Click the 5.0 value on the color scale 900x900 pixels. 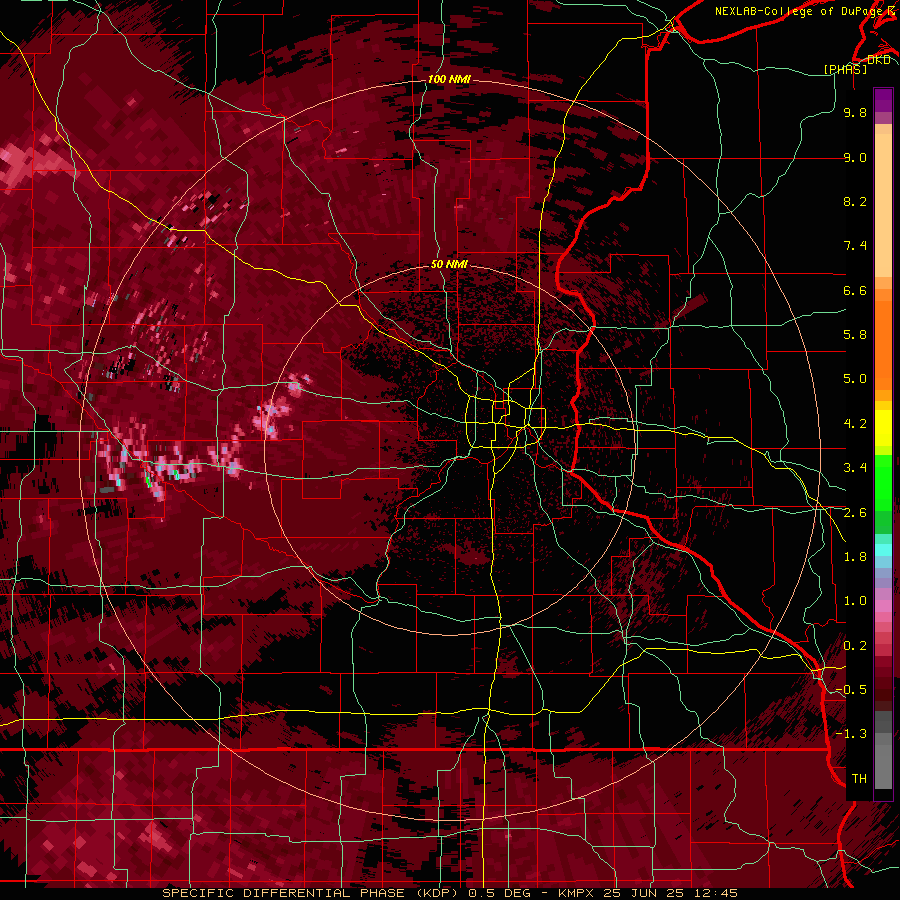(855, 379)
